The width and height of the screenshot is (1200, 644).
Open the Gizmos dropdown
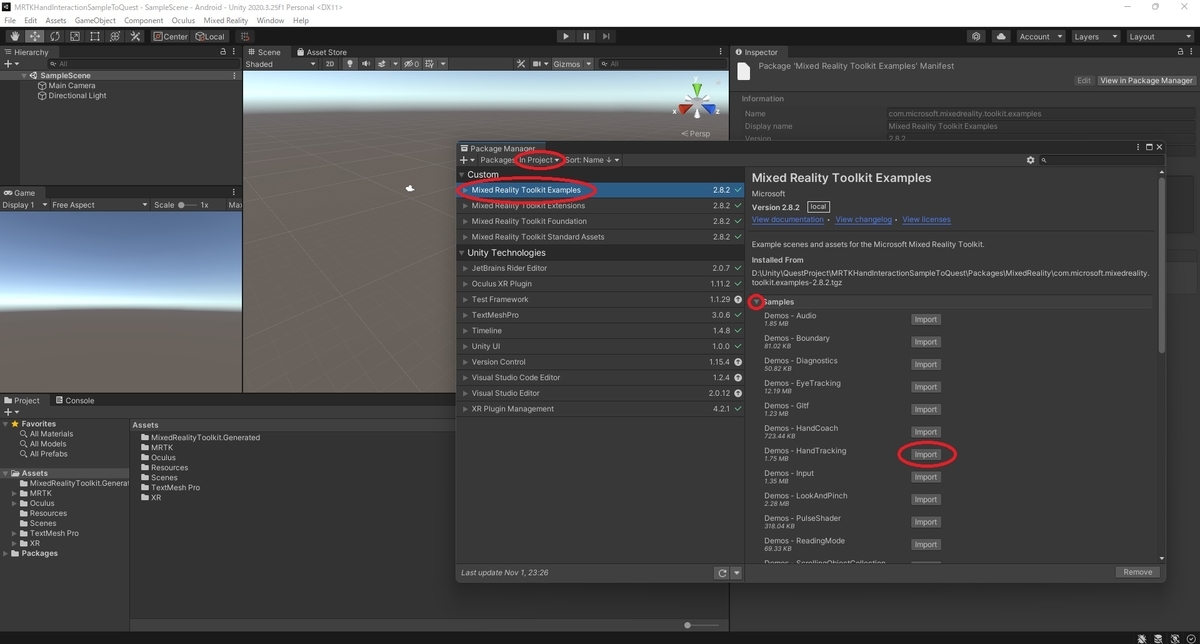tap(572, 64)
